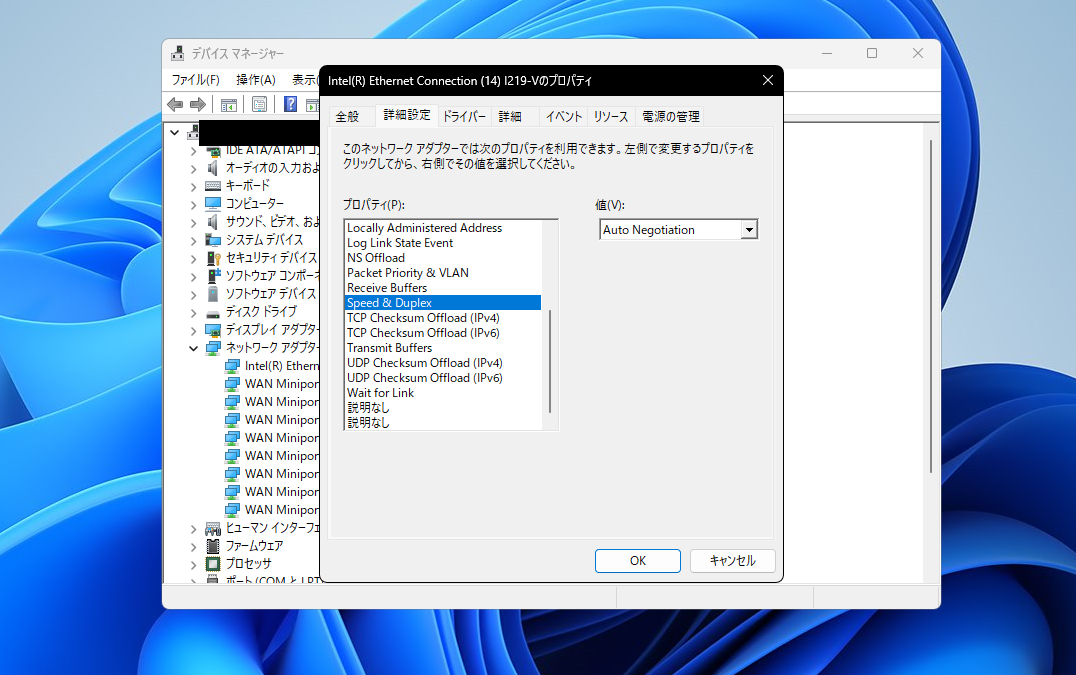This screenshot has height=675, width=1076.
Task: Switch to the 電源の管理 tab
Action: (x=670, y=117)
